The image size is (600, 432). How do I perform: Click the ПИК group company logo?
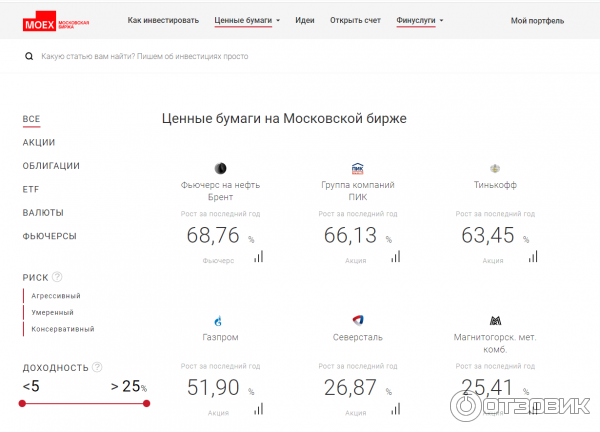pos(357,168)
